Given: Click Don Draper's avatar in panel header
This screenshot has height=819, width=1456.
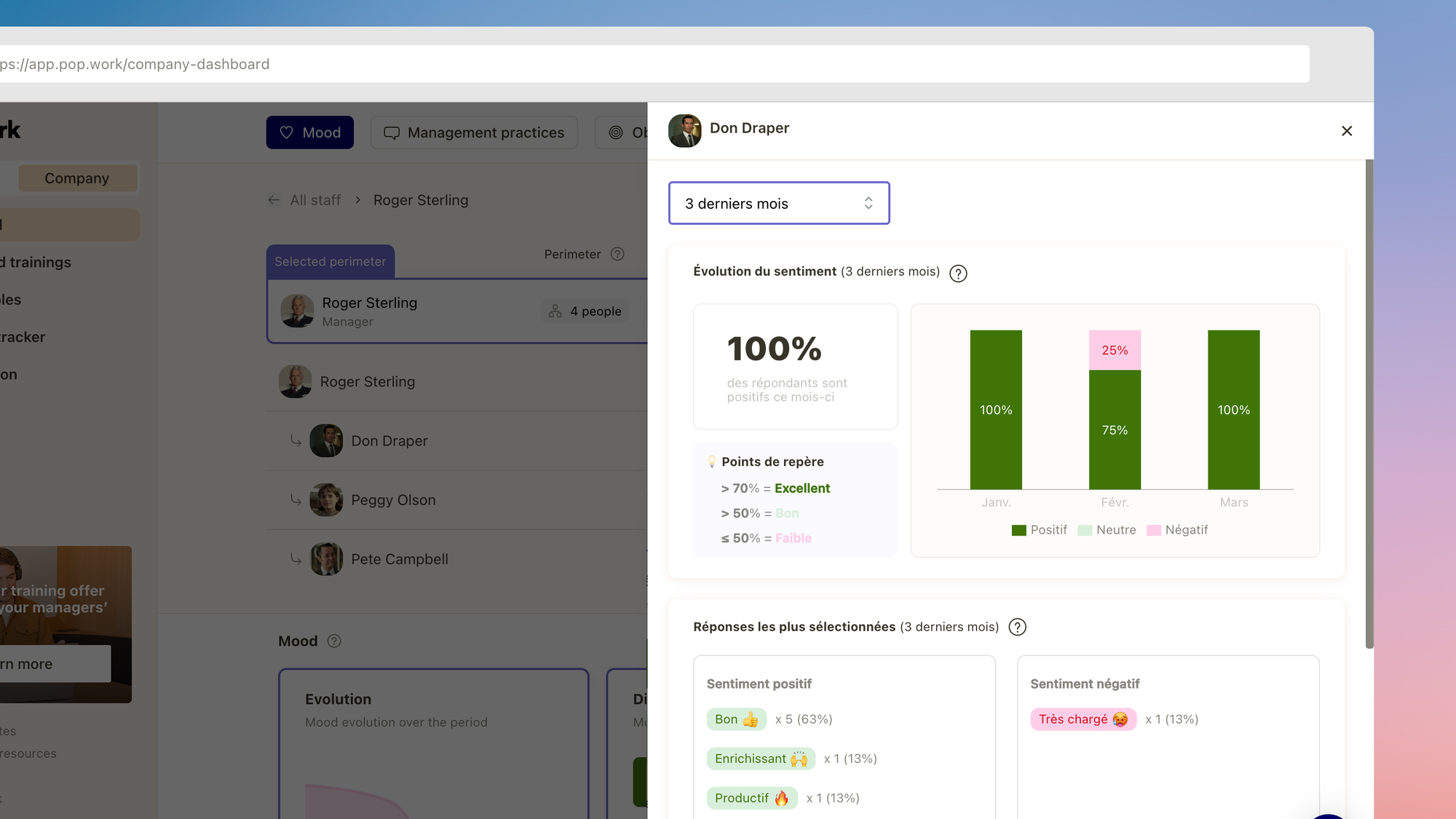Looking at the screenshot, I should pos(684,130).
